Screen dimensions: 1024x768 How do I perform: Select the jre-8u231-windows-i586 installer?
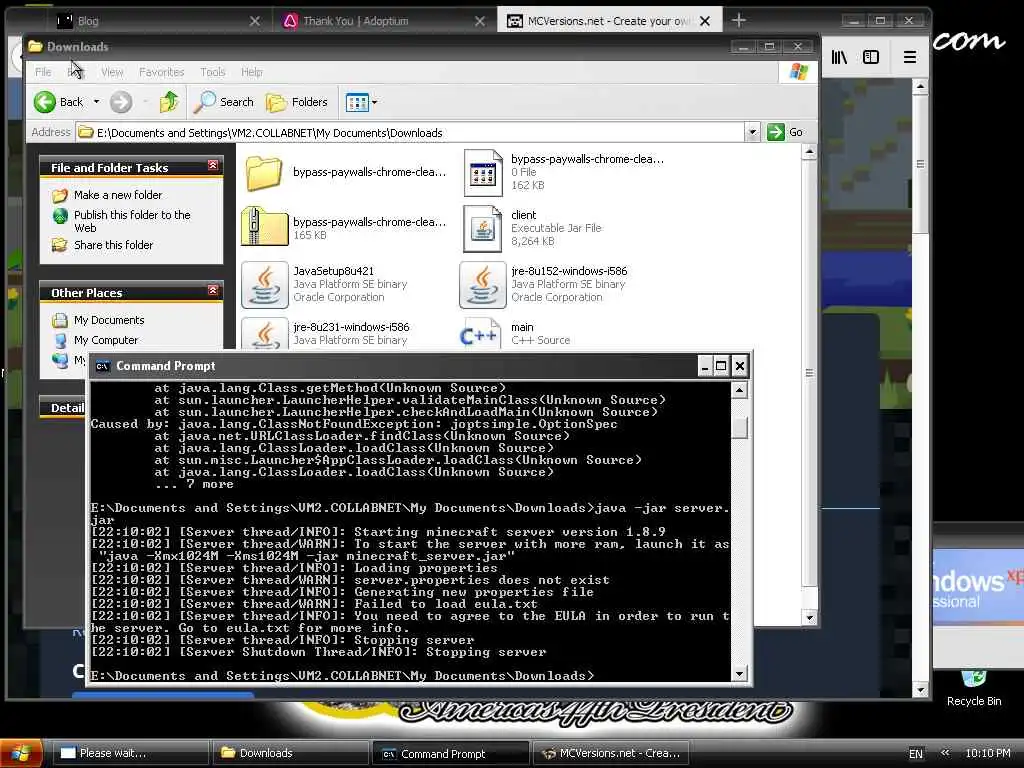click(264, 334)
